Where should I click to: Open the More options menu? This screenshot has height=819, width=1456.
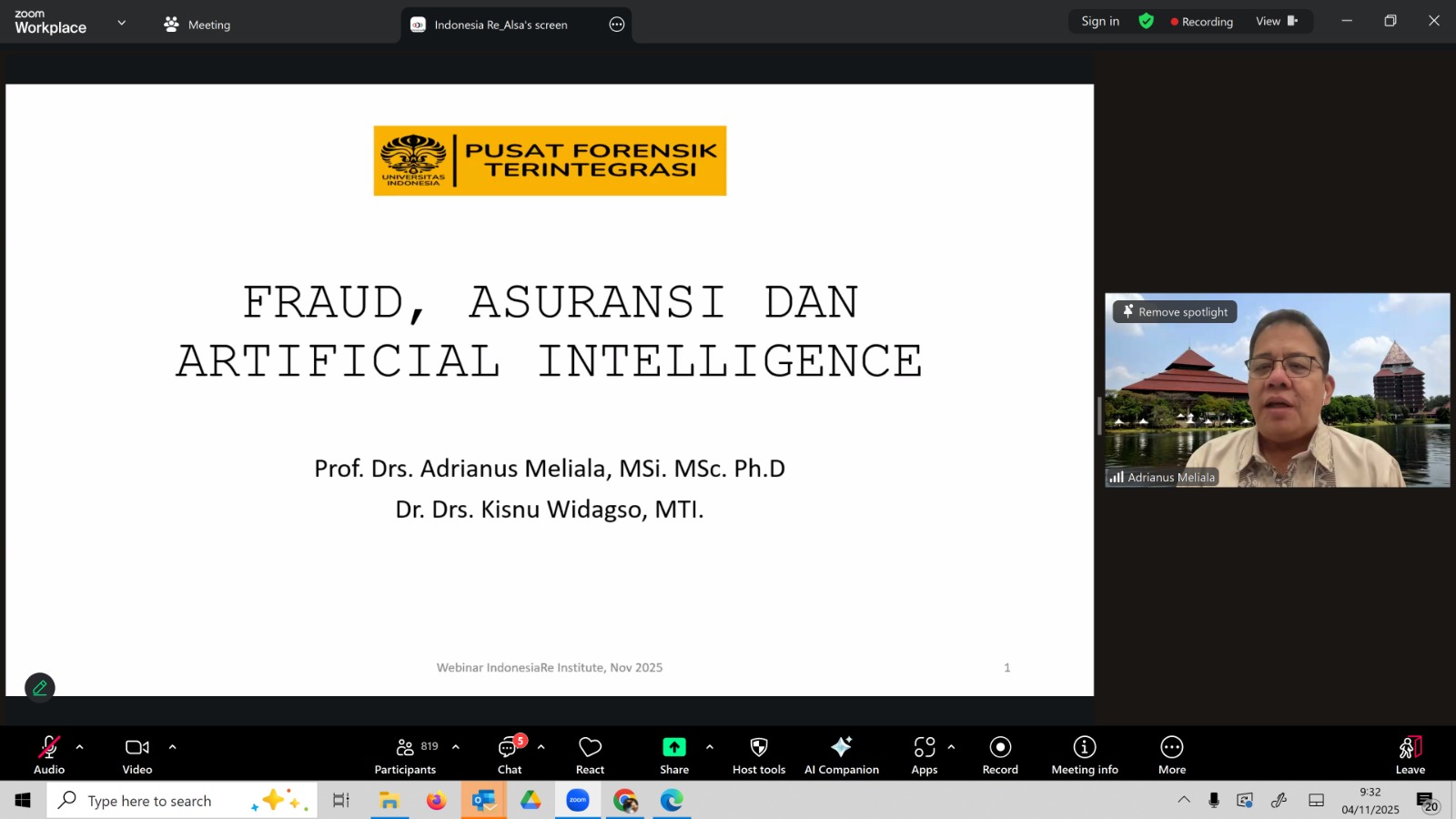point(1171,754)
